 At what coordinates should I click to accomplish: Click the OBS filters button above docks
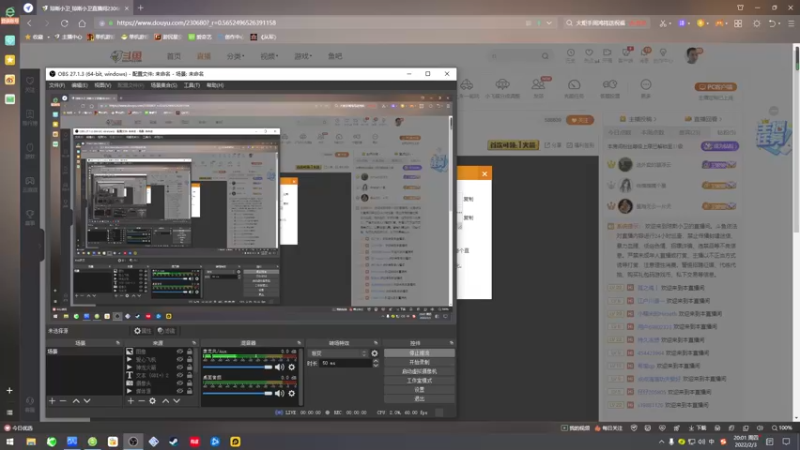coord(166,331)
